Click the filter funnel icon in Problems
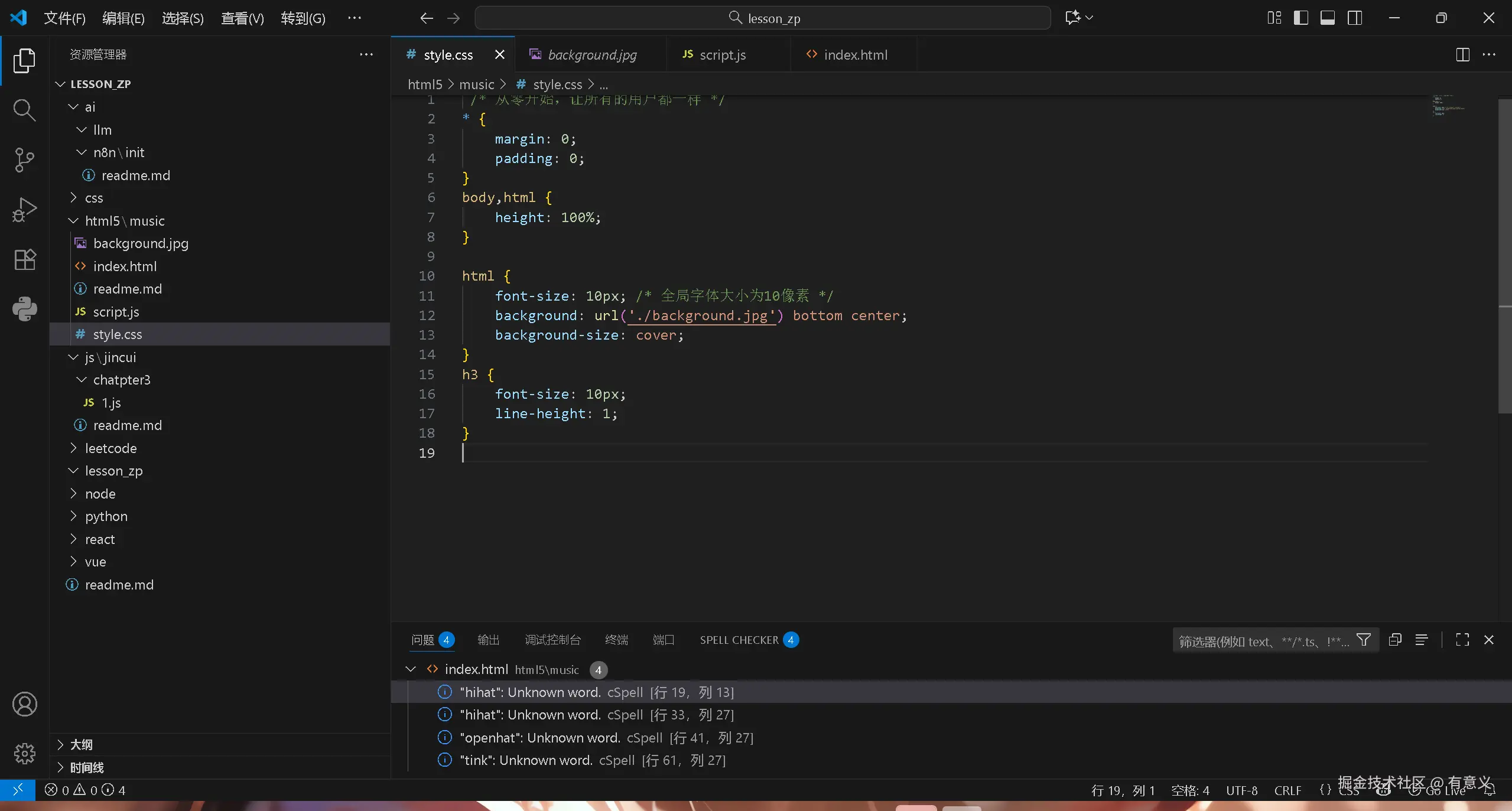This screenshot has height=811, width=1512. click(x=1364, y=640)
